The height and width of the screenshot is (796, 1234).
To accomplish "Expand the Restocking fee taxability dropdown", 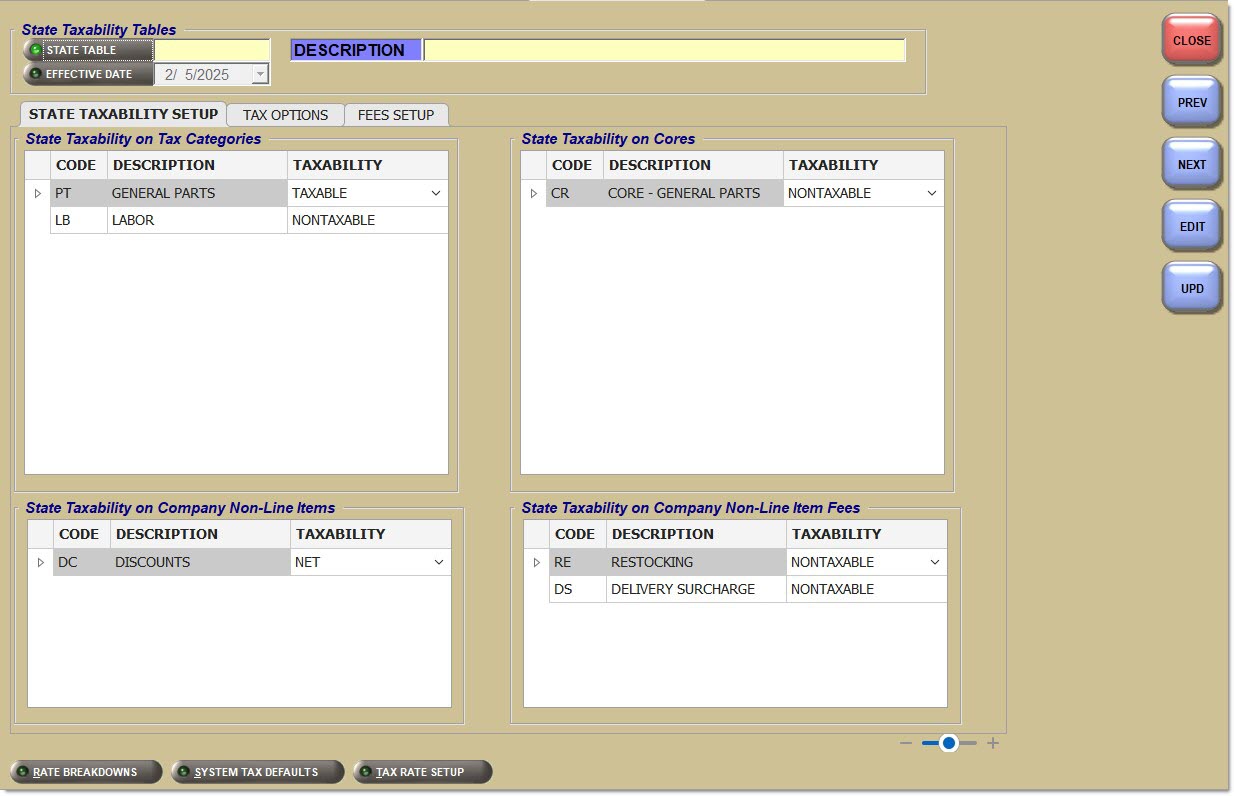I will point(935,562).
